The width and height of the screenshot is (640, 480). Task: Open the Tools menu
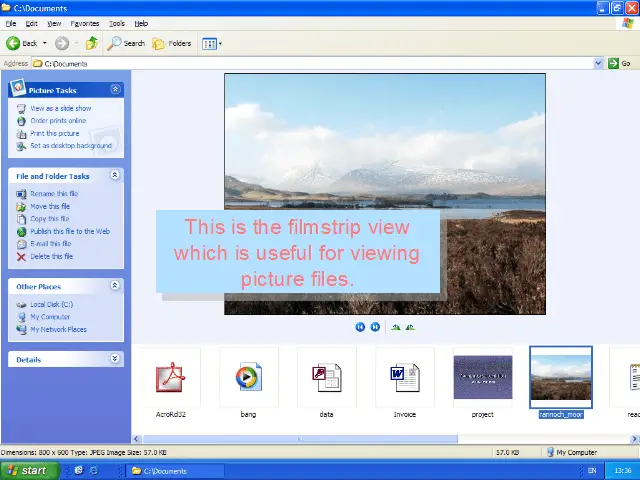tap(117, 23)
